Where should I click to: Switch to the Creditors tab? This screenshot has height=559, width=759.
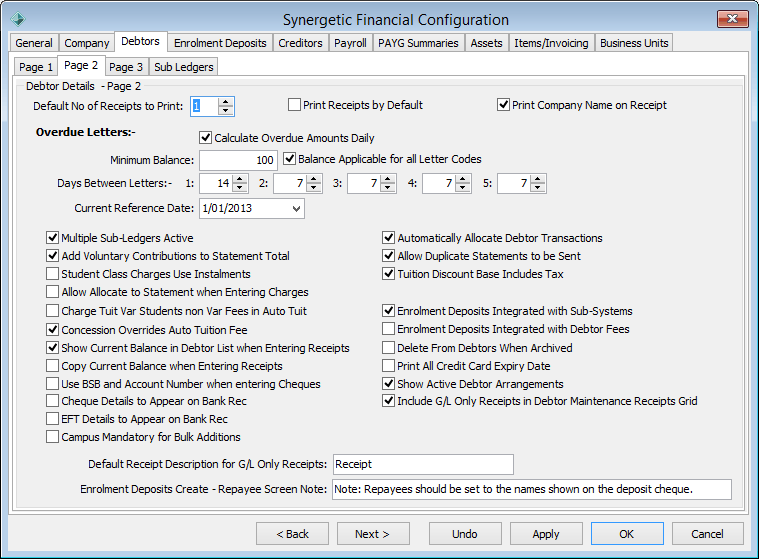pos(300,43)
